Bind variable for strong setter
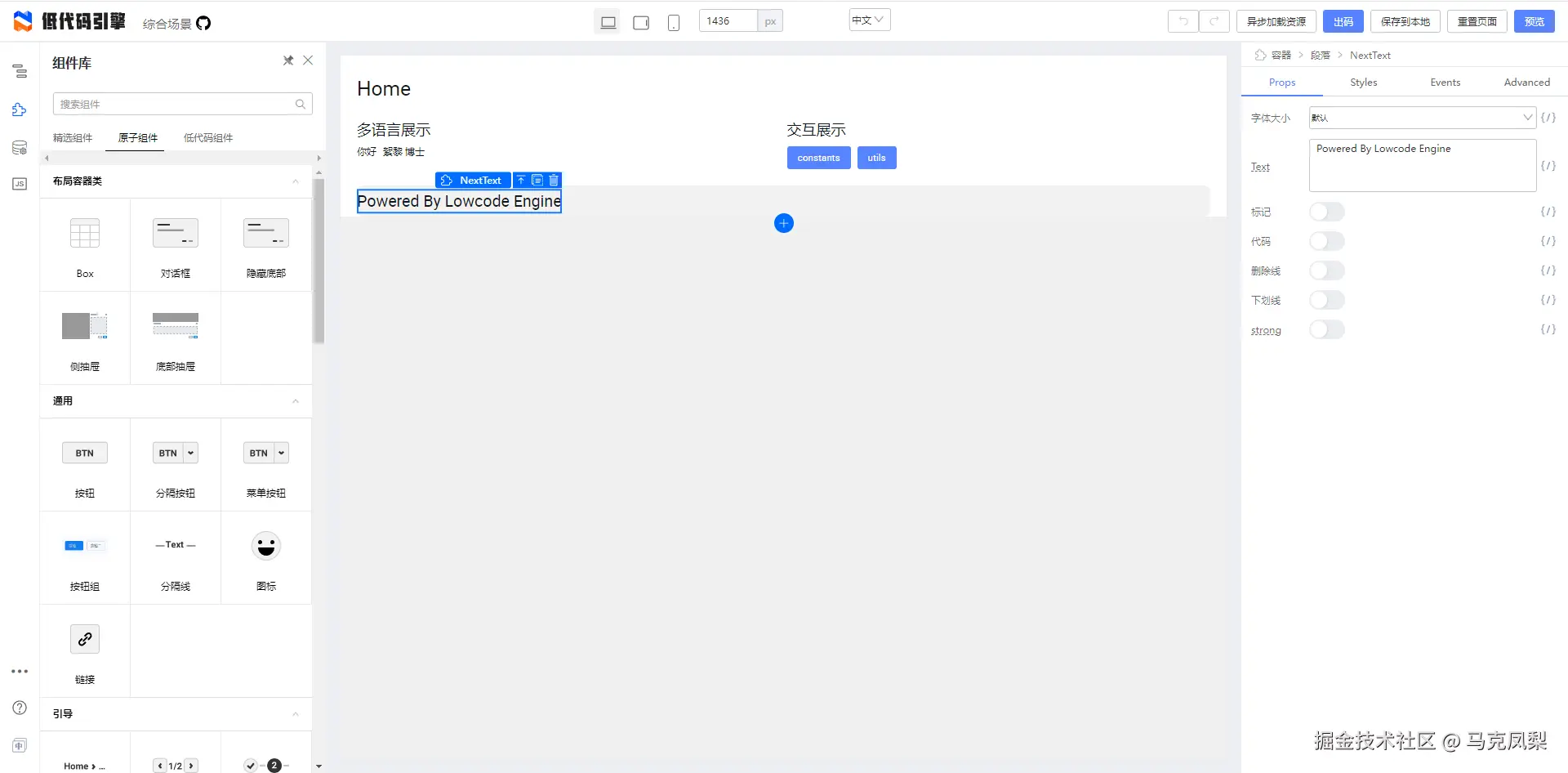Image resolution: width=1568 pixels, height=773 pixels. (x=1548, y=329)
